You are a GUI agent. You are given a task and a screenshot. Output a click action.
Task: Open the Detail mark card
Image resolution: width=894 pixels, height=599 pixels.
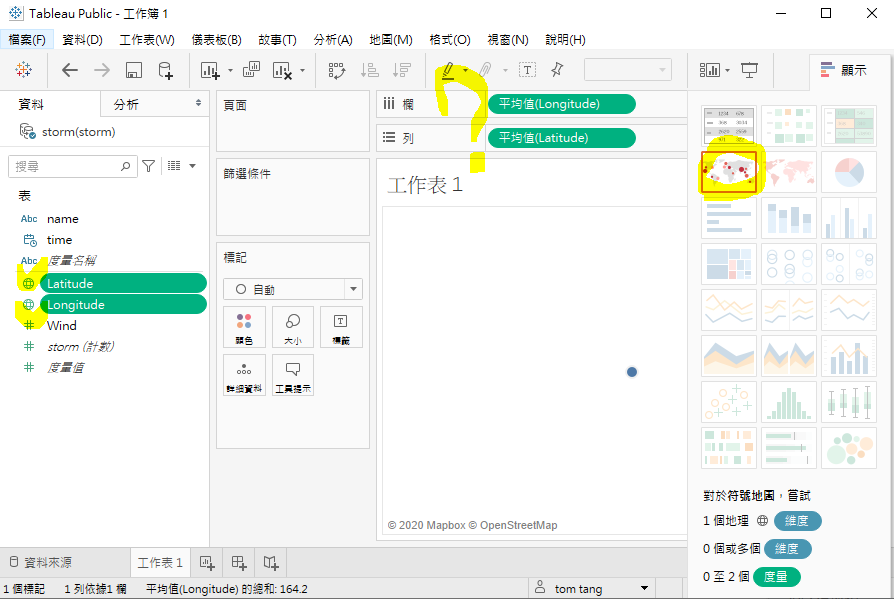(244, 375)
